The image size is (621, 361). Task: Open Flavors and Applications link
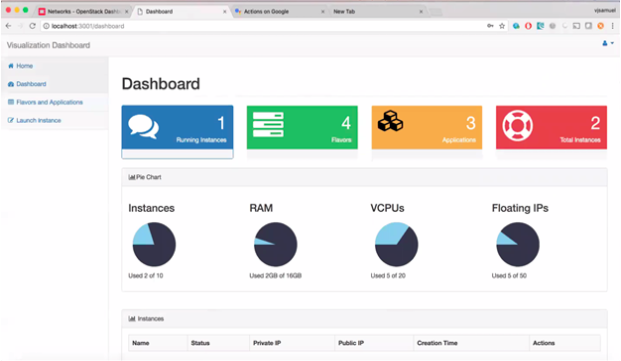coord(50,102)
